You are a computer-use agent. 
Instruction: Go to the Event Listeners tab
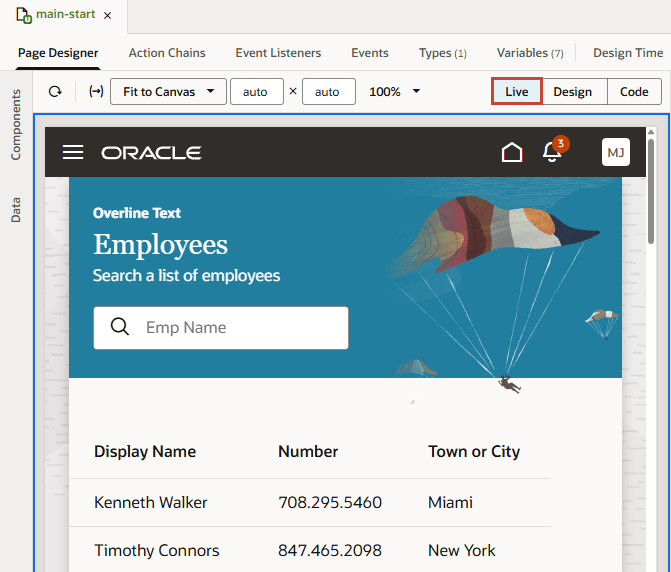[x=278, y=53]
